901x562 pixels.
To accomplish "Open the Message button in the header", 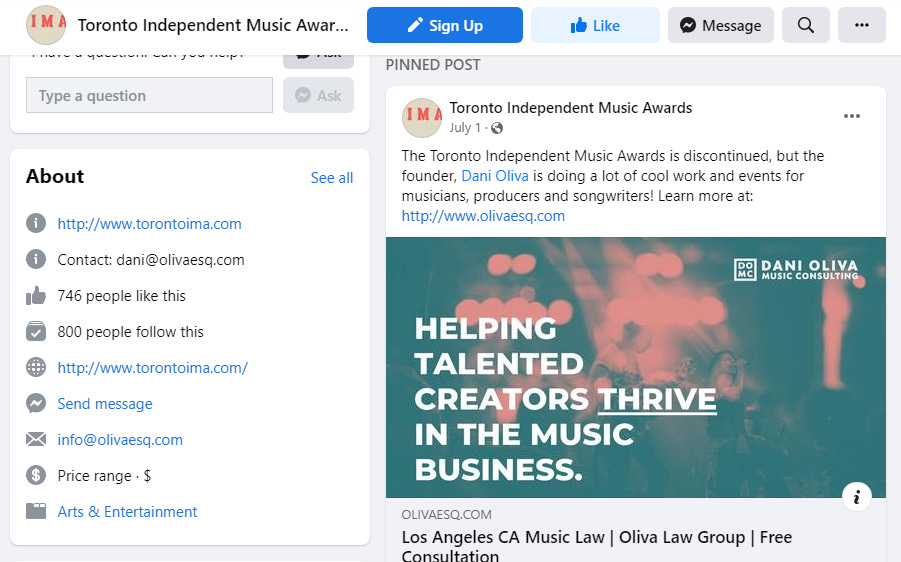I will pos(721,25).
